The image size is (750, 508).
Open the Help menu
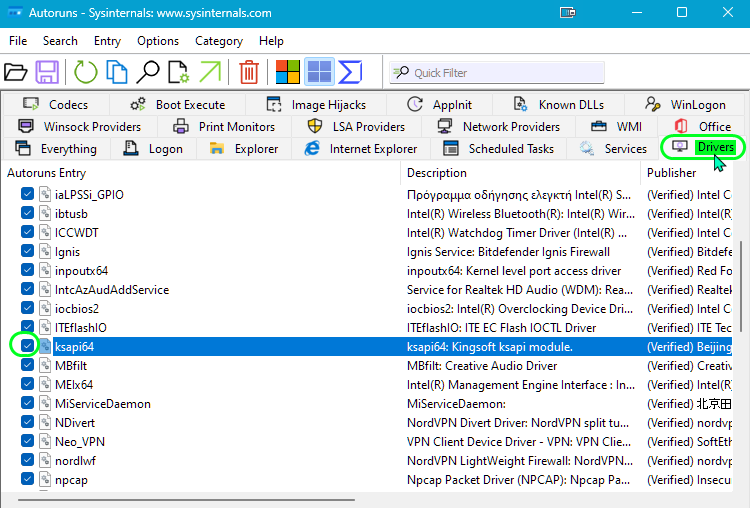[271, 41]
